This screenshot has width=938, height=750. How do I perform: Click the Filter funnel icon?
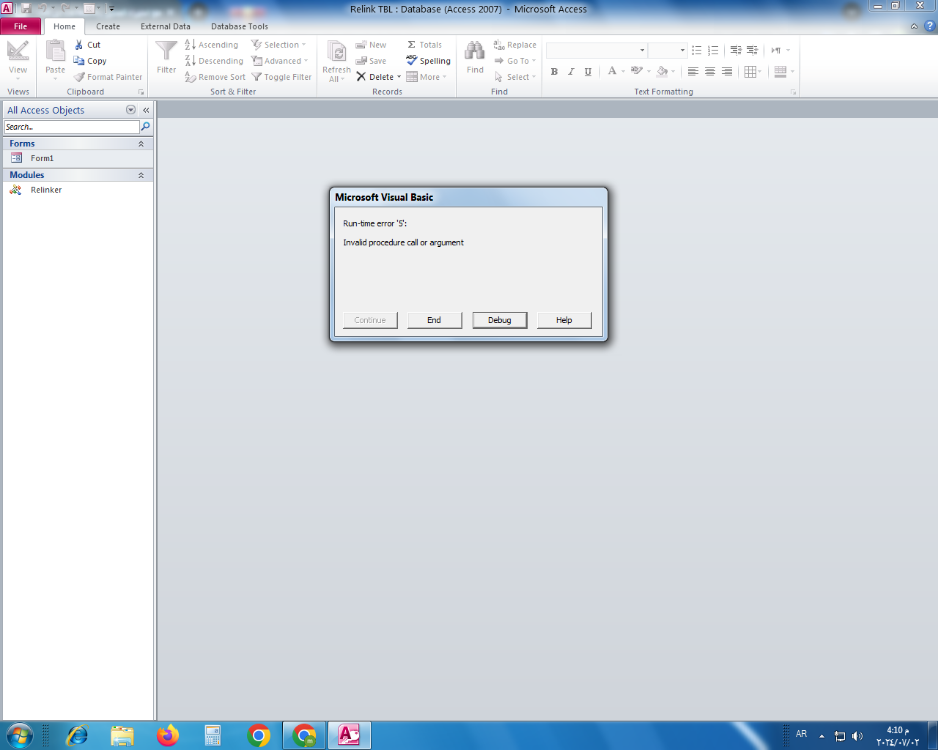[166, 51]
